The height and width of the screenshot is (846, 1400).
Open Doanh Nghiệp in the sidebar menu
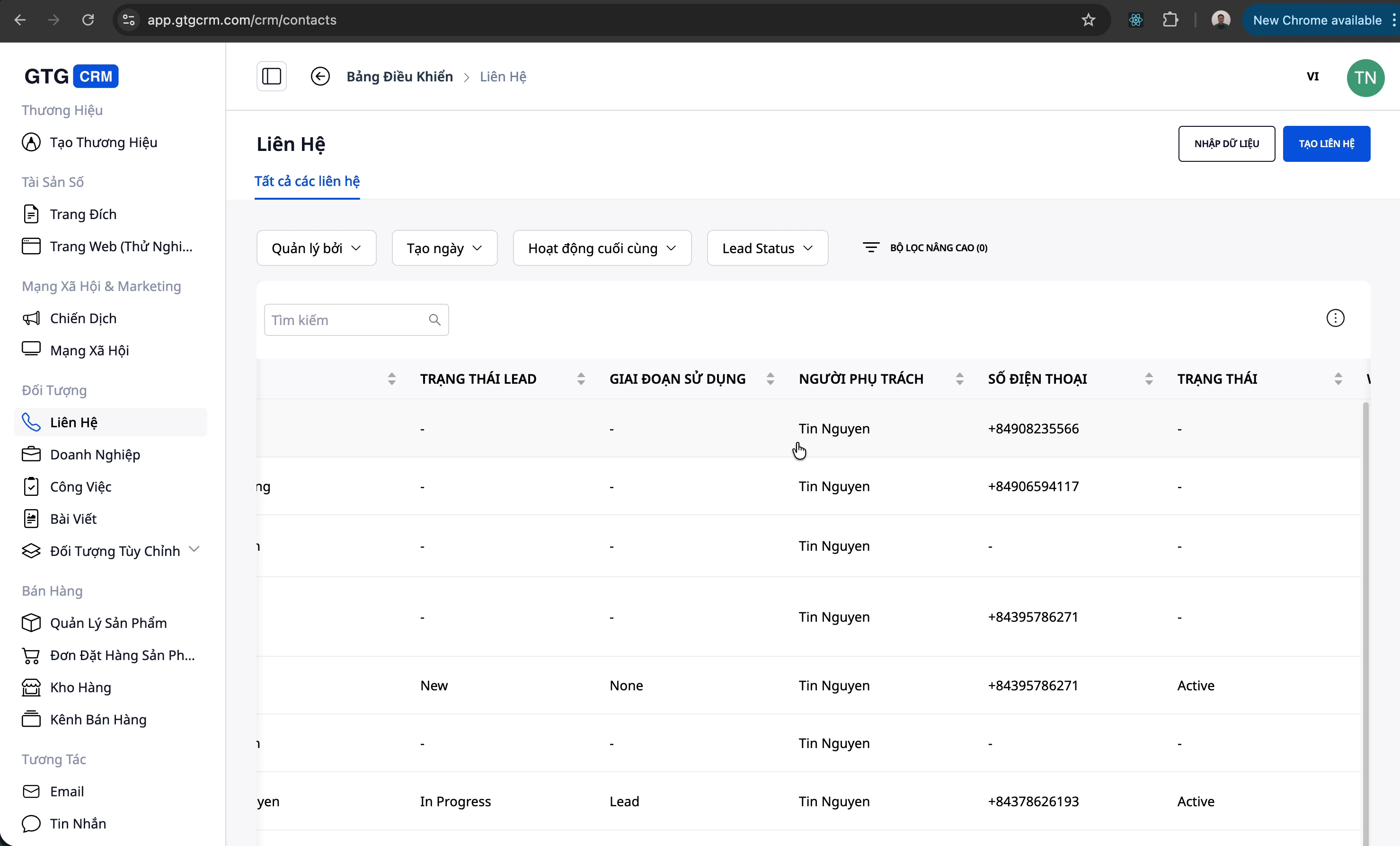[95, 455]
